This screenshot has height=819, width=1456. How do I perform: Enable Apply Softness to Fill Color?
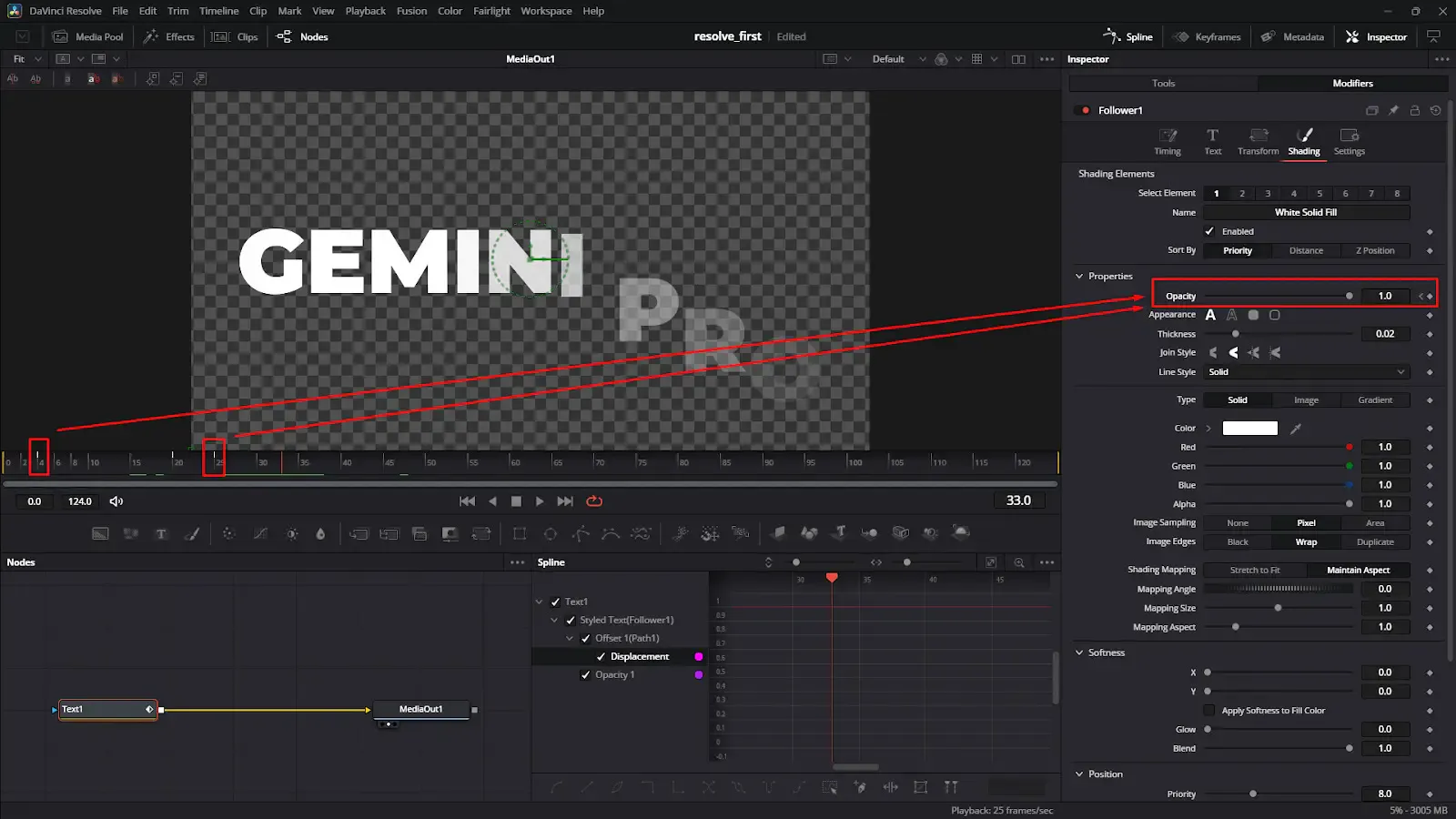[x=1208, y=711]
